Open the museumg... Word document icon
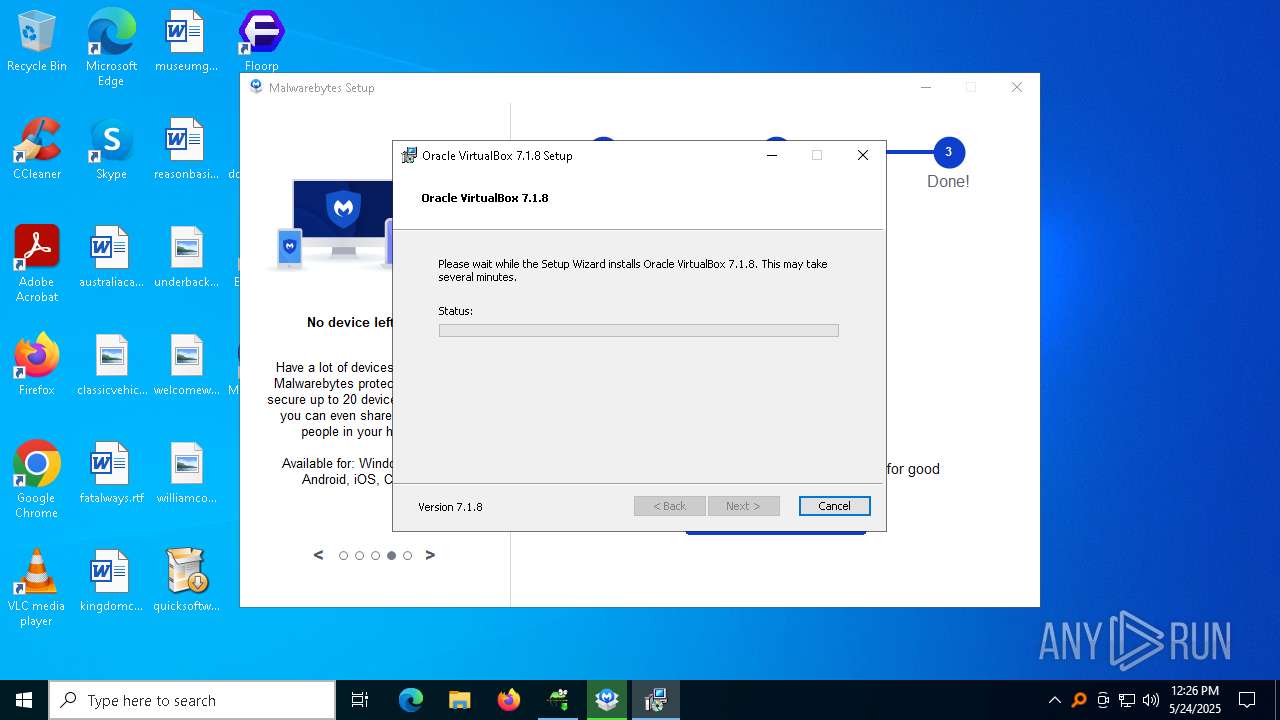Image resolution: width=1280 pixels, height=720 pixels. click(x=186, y=42)
